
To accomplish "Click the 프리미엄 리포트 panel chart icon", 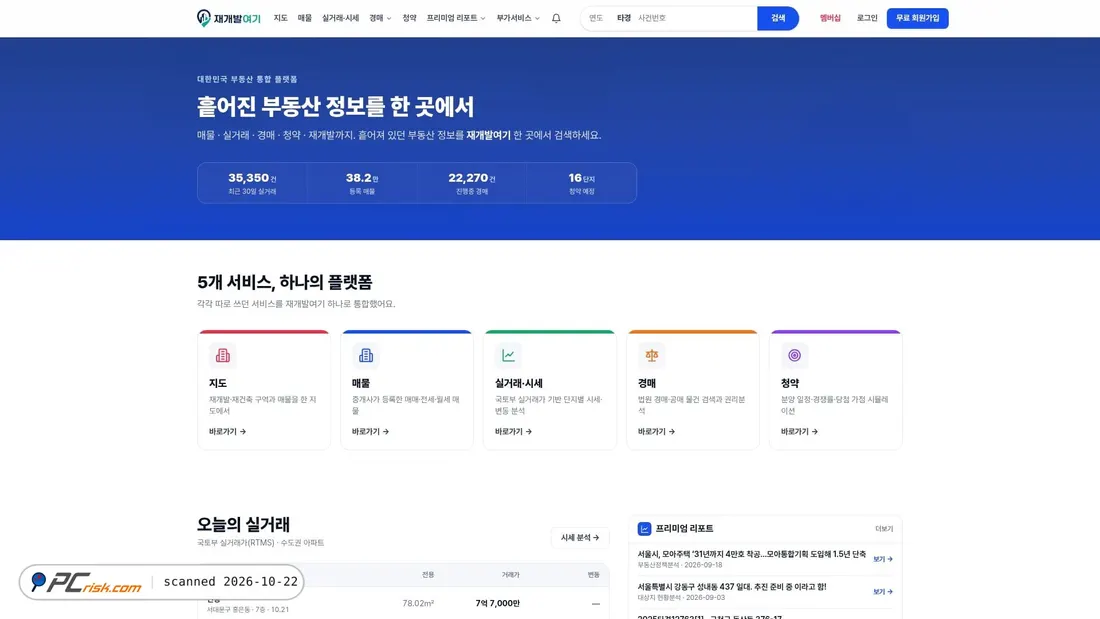I will (644, 528).
